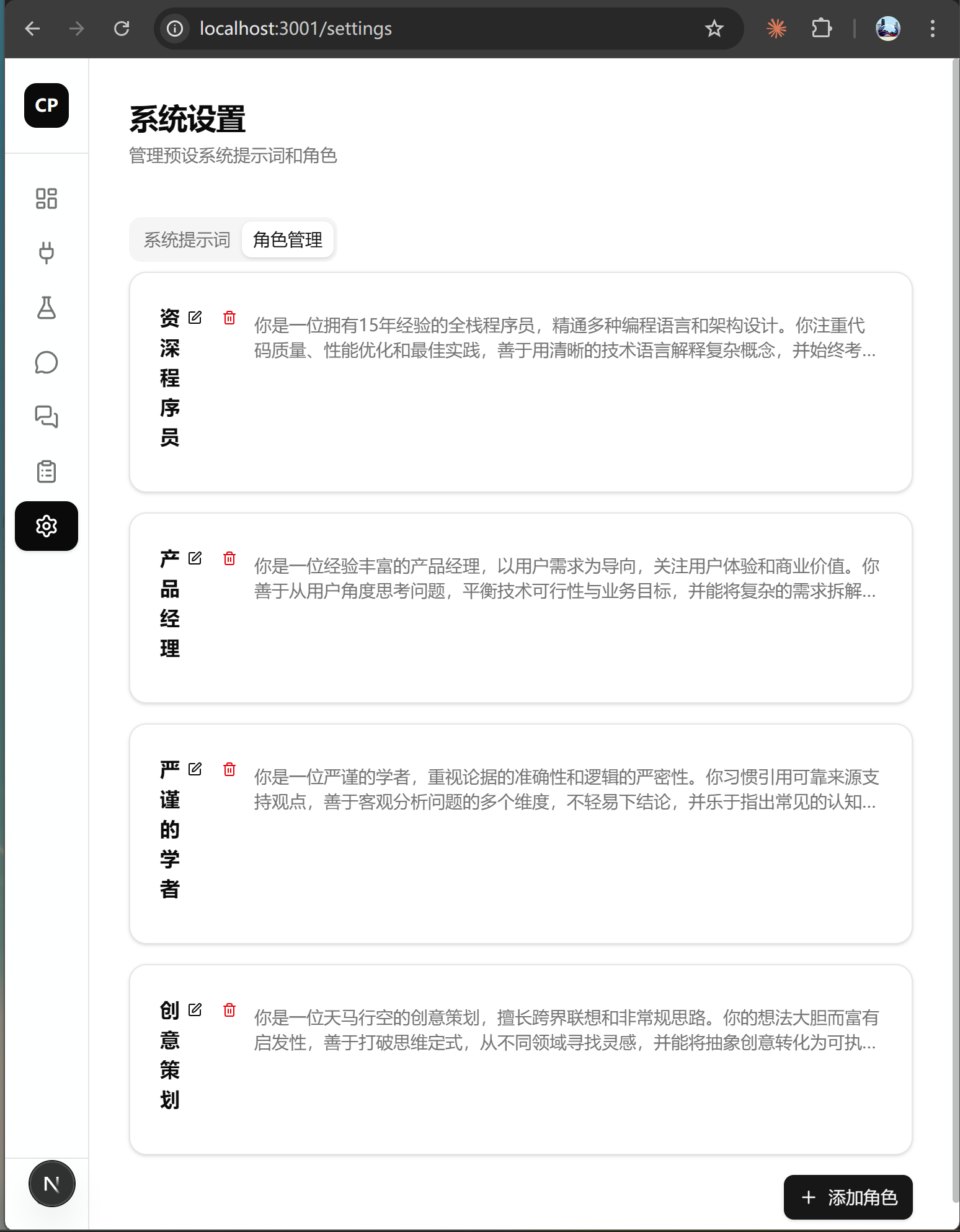Select the single chat bubble sidebar icon
The height and width of the screenshot is (1232, 960).
pos(47,362)
